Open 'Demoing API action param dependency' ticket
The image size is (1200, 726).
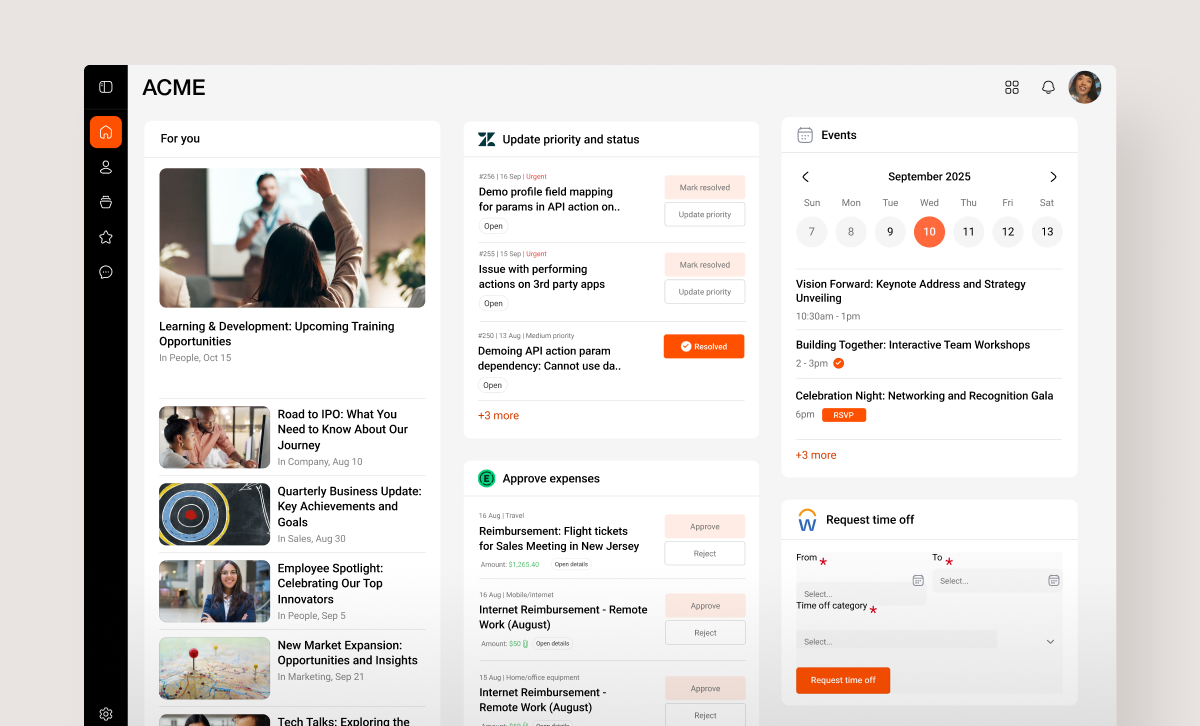(550, 358)
